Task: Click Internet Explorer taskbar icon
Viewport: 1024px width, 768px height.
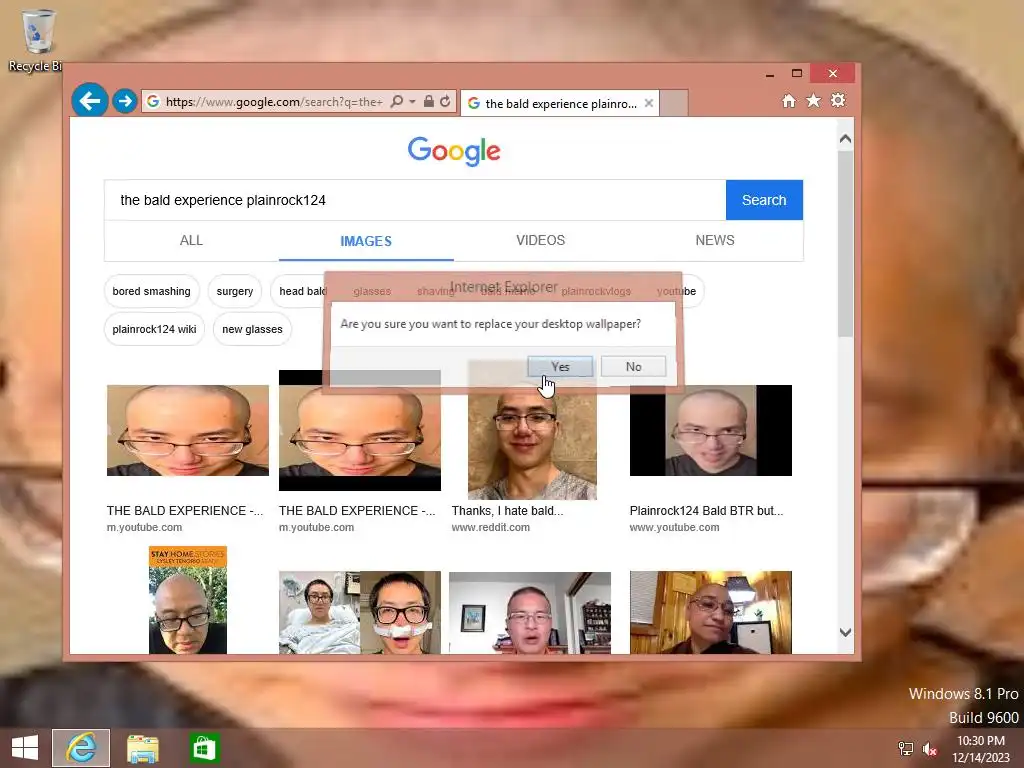Action: click(x=81, y=748)
